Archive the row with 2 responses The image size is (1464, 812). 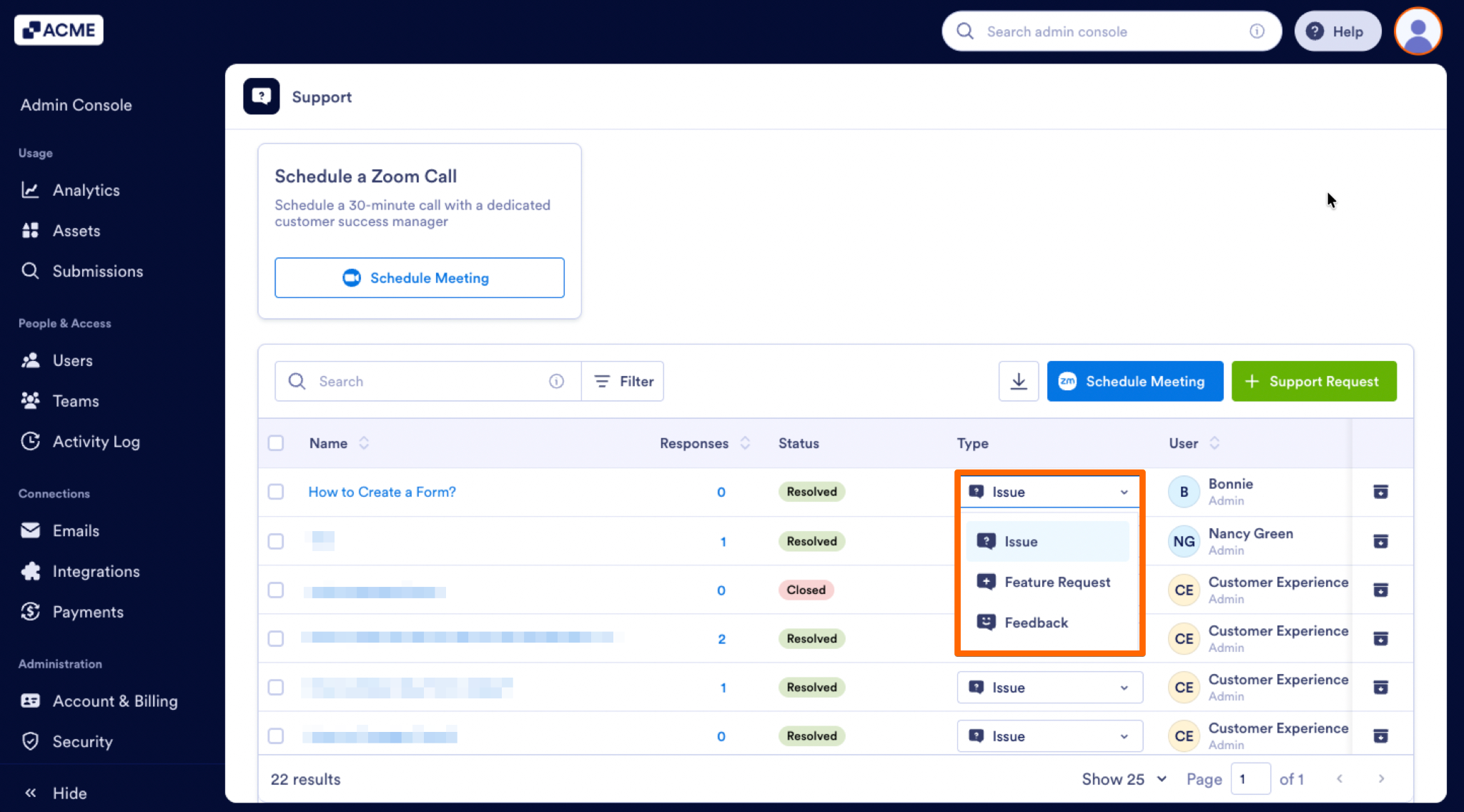1380,638
